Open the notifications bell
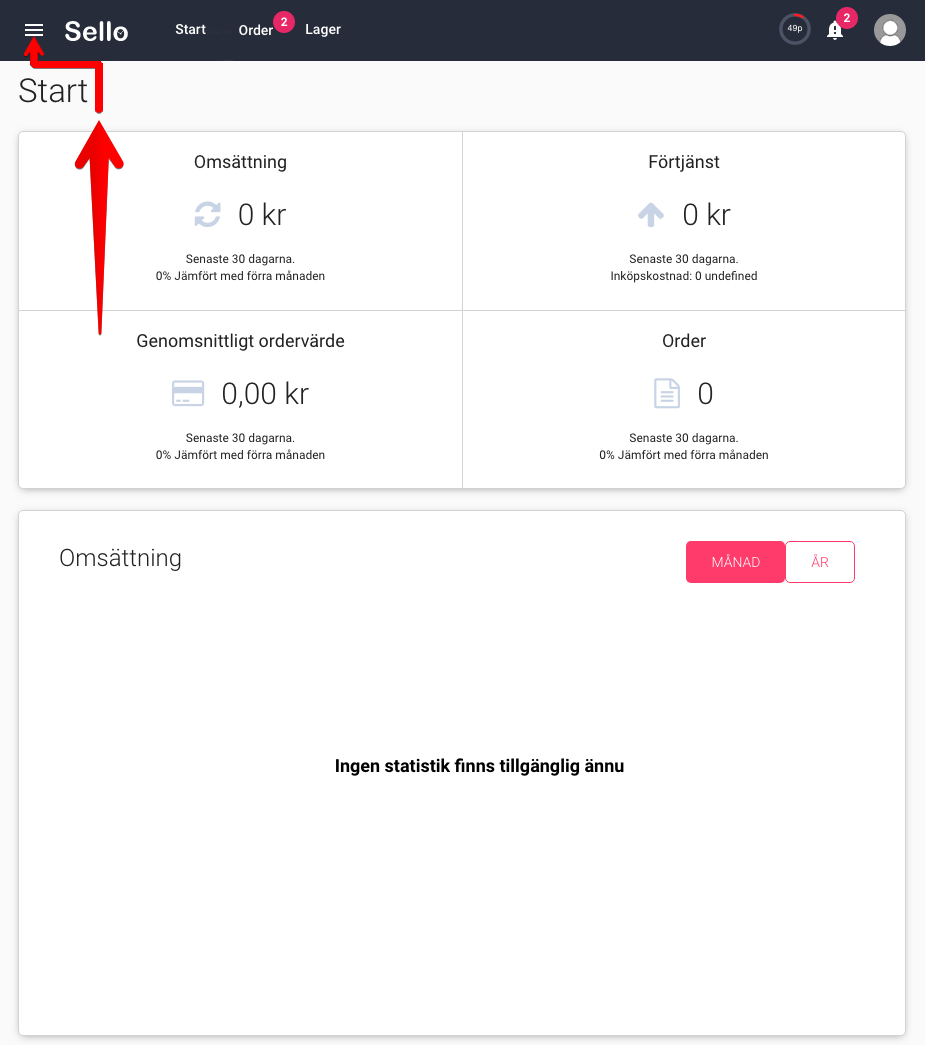 (x=834, y=31)
